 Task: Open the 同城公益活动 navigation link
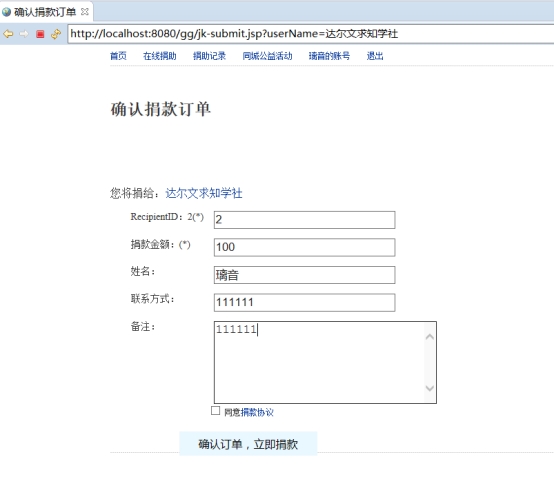(267, 56)
